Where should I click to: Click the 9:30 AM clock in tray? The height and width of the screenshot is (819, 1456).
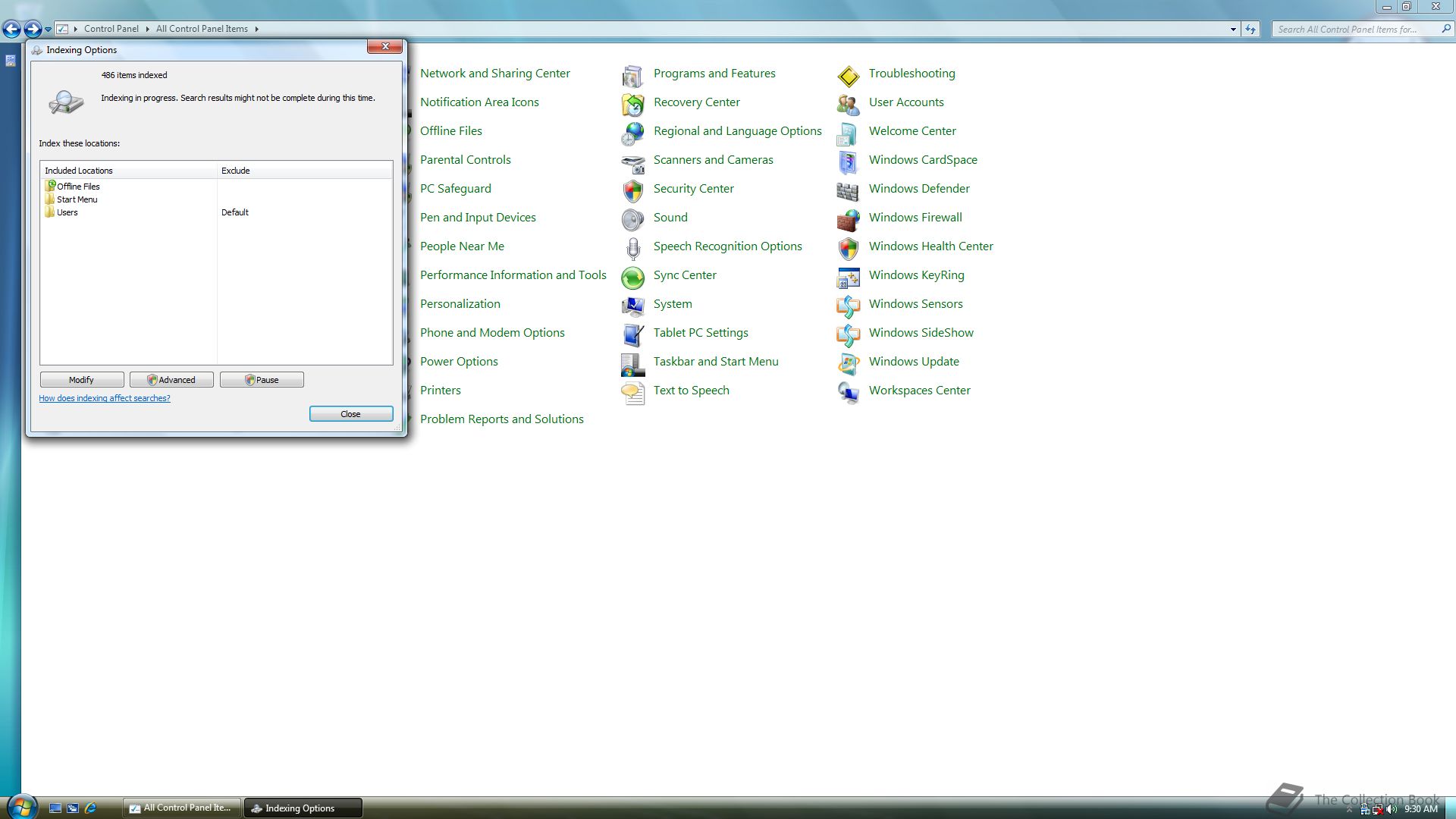[1420, 809]
